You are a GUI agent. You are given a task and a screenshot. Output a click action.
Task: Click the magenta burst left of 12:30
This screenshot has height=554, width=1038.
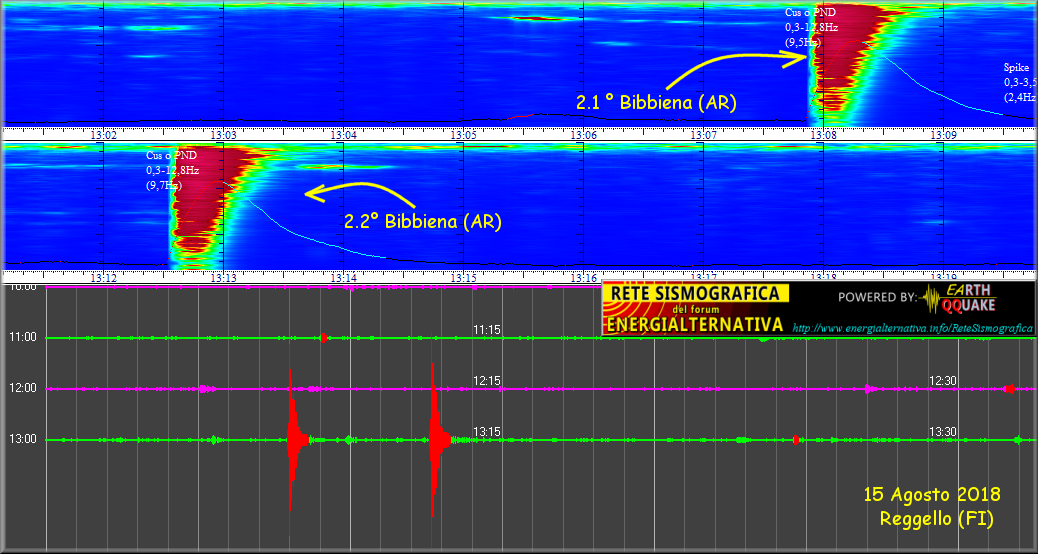[869, 389]
